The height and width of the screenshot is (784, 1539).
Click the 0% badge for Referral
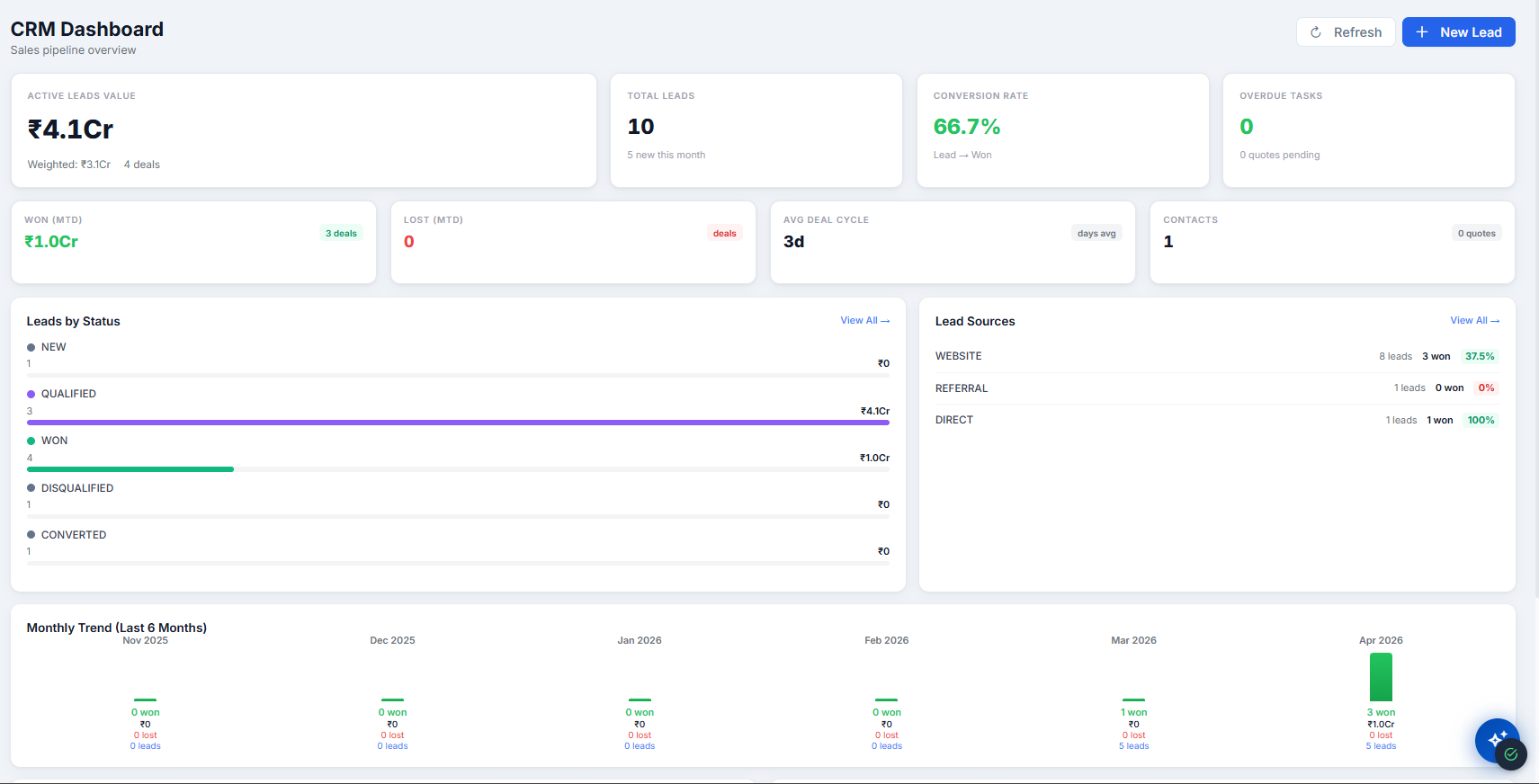1486,388
